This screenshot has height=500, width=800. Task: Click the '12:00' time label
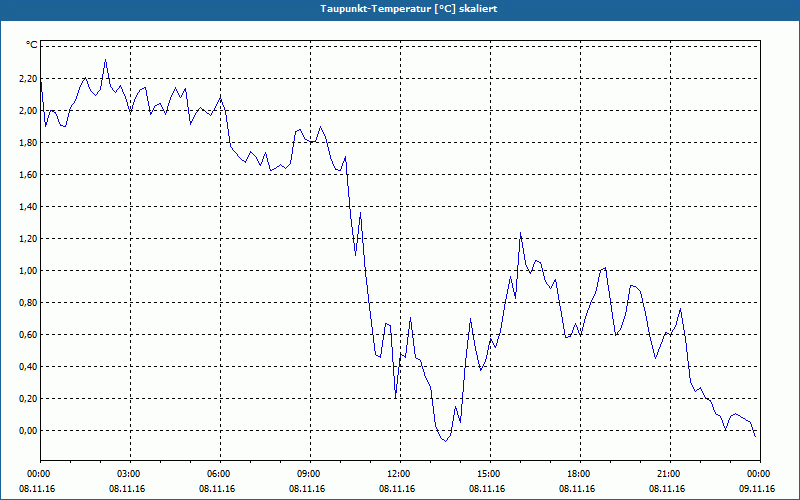click(398, 474)
